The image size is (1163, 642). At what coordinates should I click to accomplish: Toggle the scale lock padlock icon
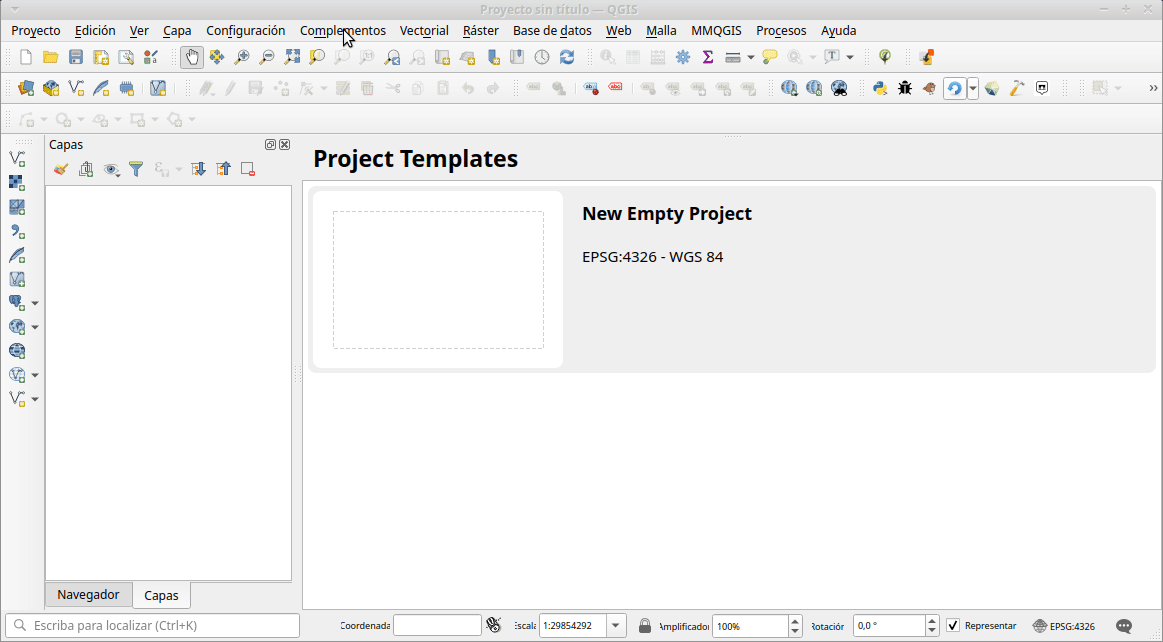pos(645,626)
